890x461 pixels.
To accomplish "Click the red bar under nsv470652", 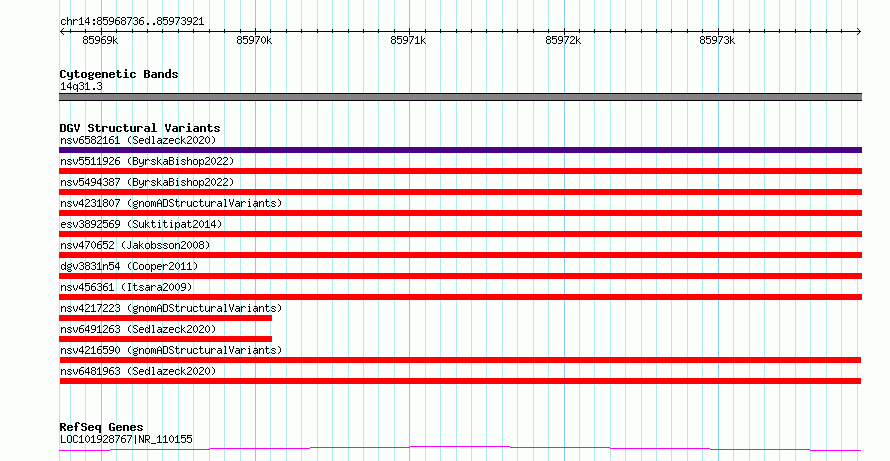I will (460, 255).
